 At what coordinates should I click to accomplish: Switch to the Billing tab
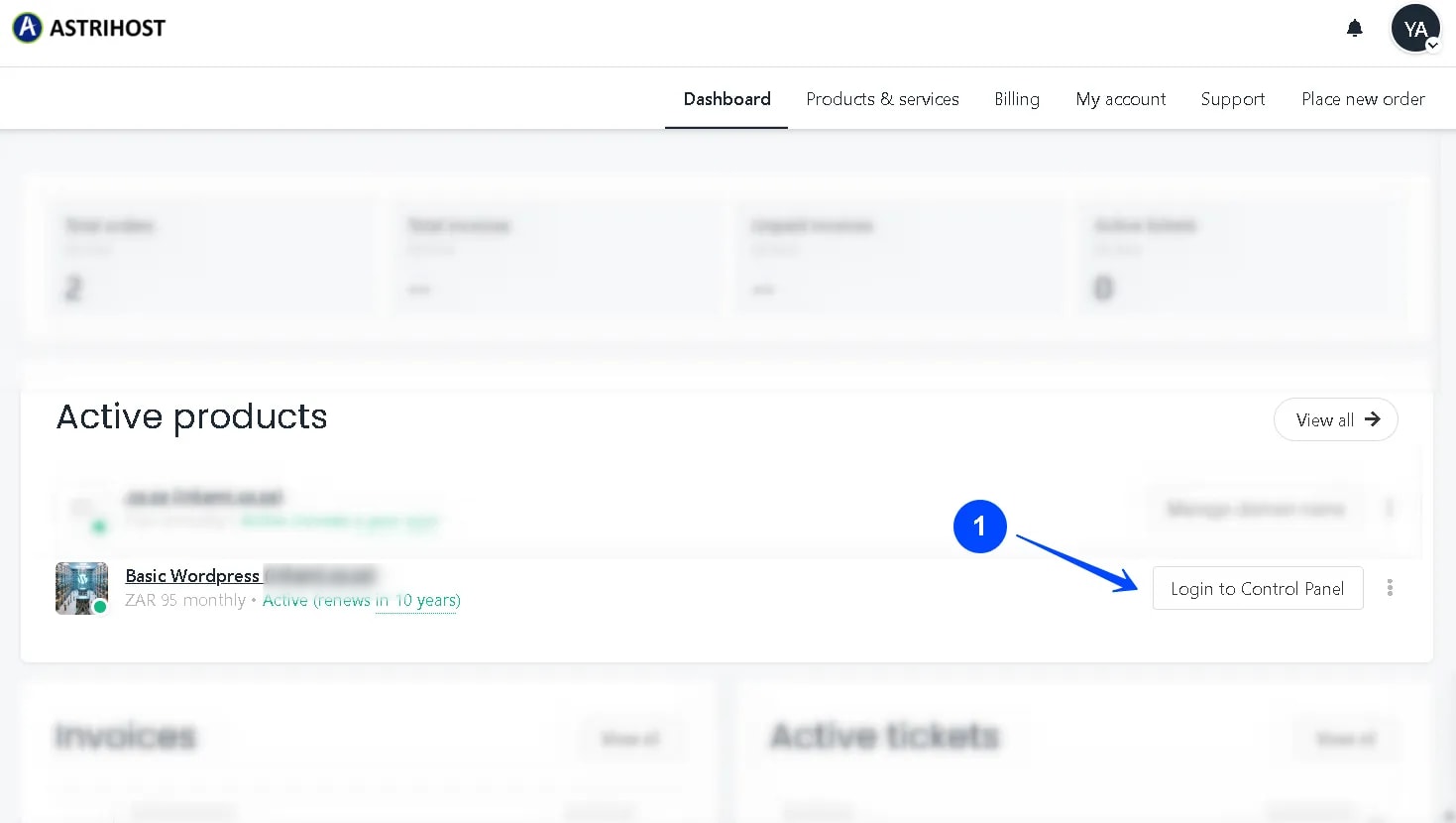click(x=1016, y=98)
